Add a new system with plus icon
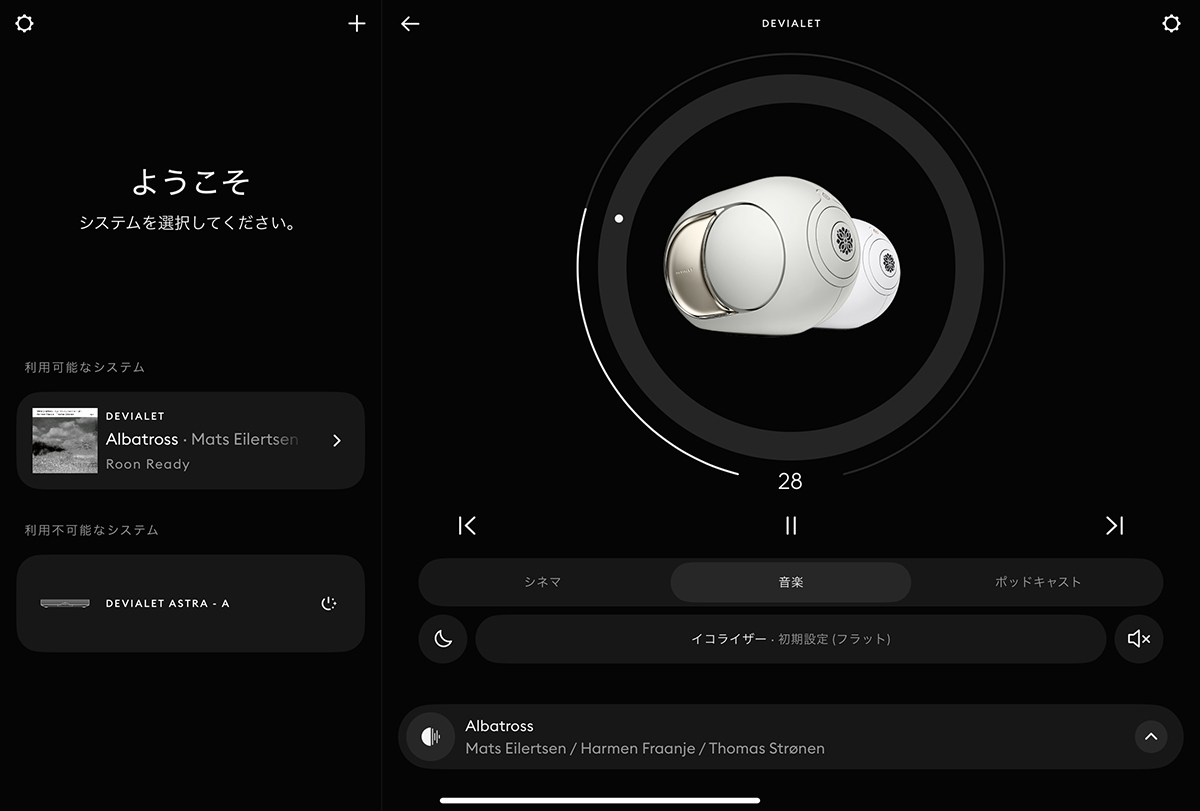1200x811 pixels. pyautogui.click(x=357, y=24)
